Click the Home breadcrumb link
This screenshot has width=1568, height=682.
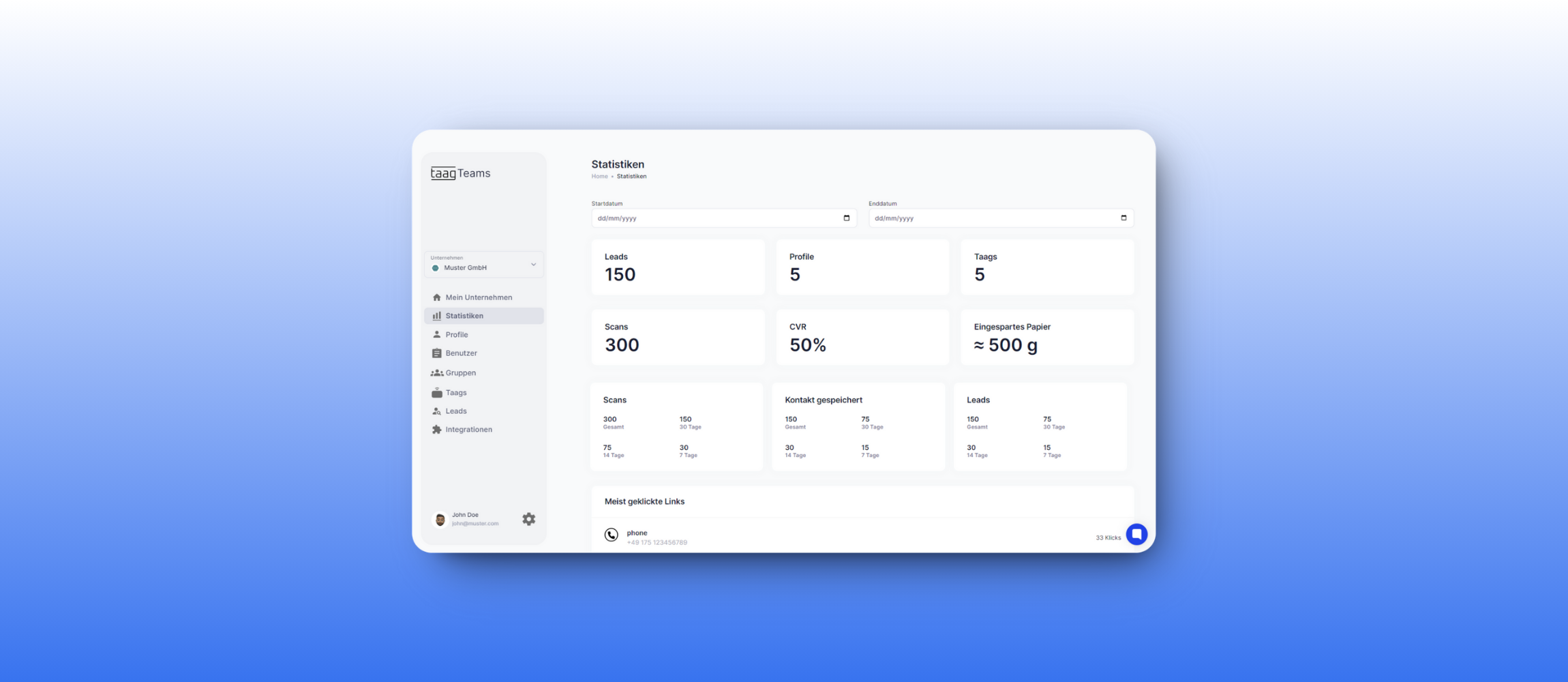tap(599, 177)
